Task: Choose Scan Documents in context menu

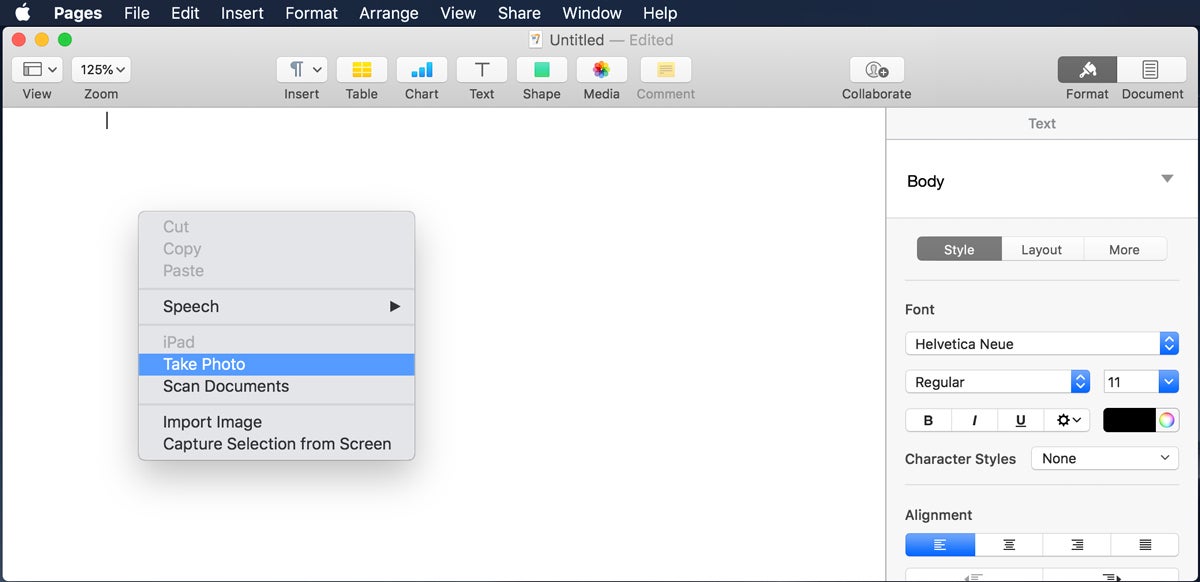Action: coord(276,387)
